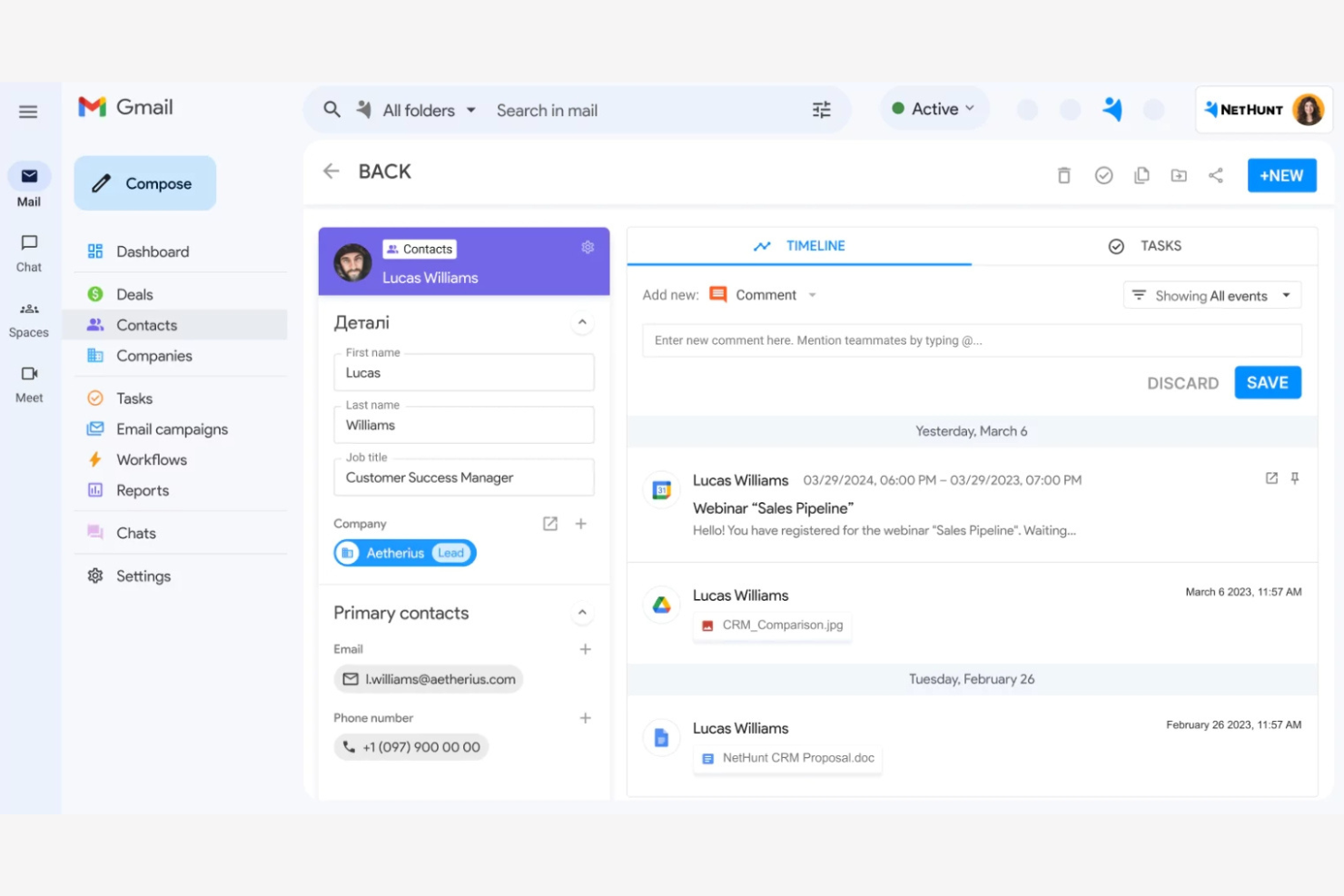Screen dimensions: 1344x896
Task: Click the Job title field
Action: tap(464, 478)
